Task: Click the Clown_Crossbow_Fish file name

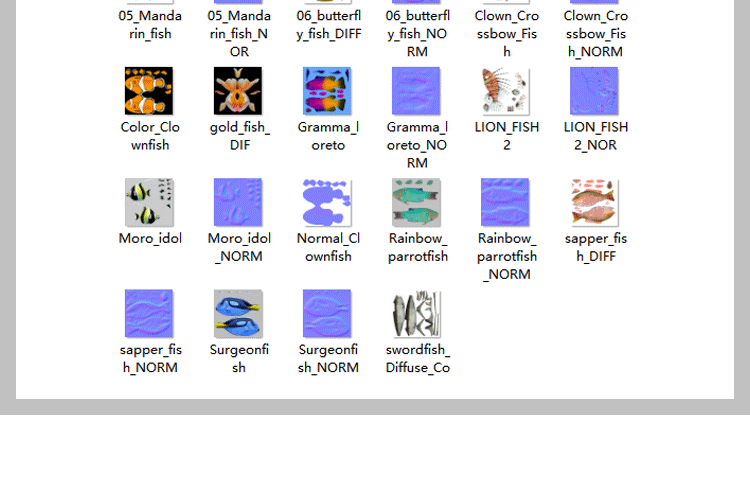Action: tap(507, 33)
